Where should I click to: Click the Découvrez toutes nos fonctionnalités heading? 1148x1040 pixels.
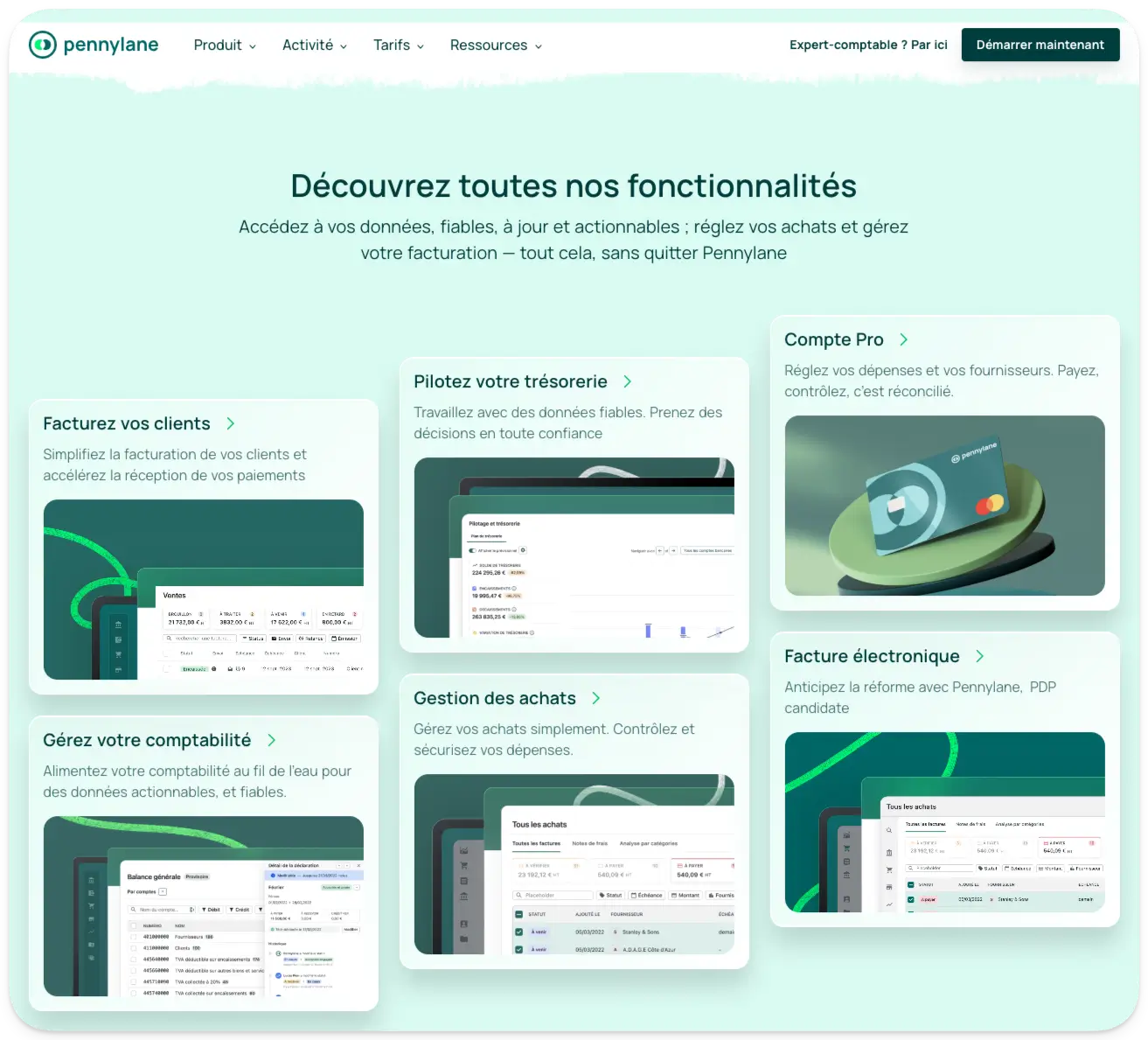574,186
